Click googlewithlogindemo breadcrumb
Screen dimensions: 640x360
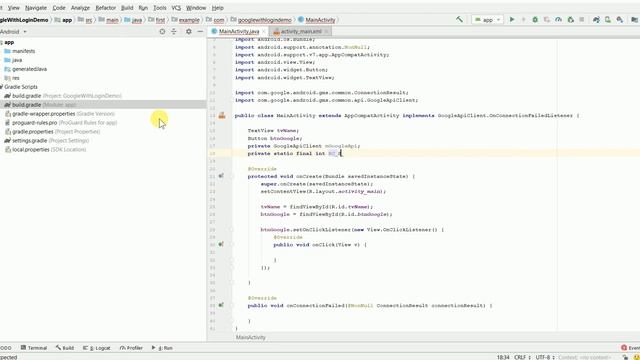click(261, 20)
